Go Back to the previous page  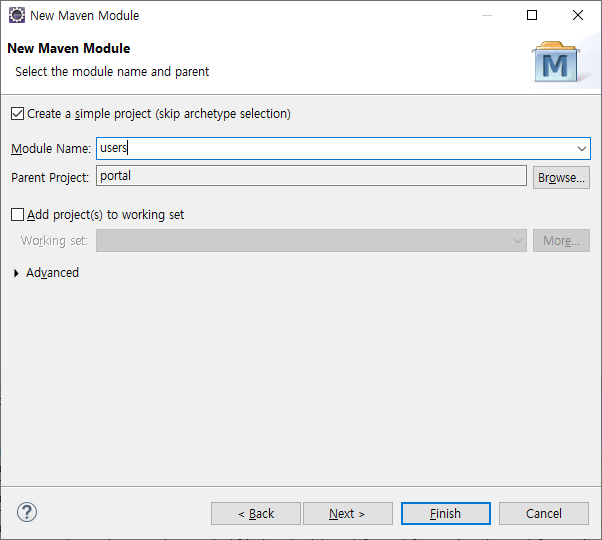[x=256, y=514]
